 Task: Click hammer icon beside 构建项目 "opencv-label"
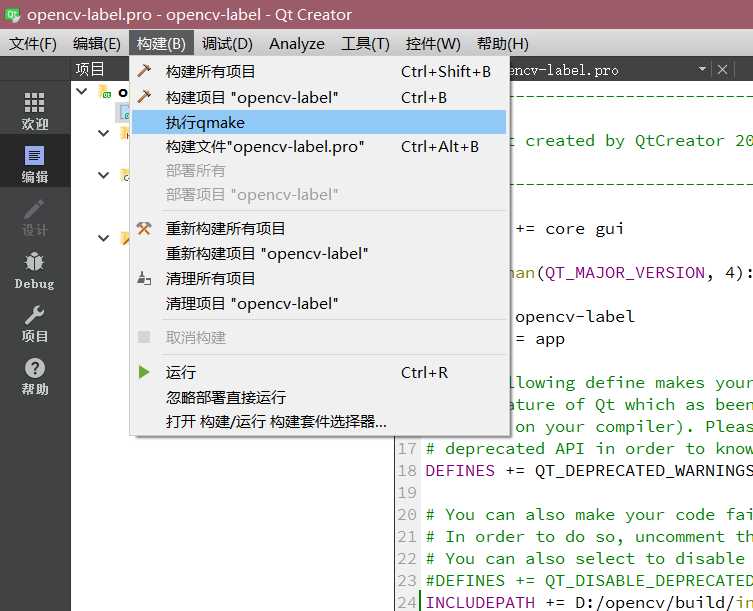[x=144, y=97]
